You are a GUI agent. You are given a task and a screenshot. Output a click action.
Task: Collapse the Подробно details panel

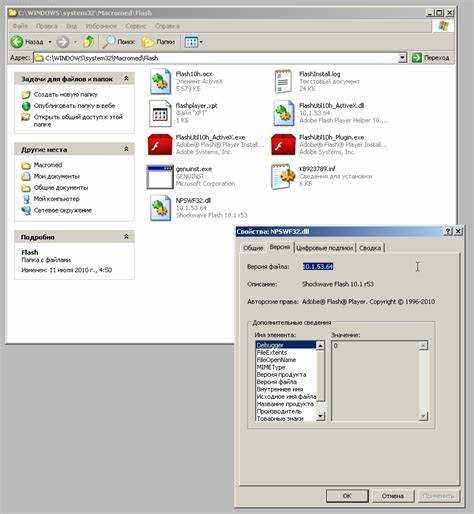click(126, 237)
